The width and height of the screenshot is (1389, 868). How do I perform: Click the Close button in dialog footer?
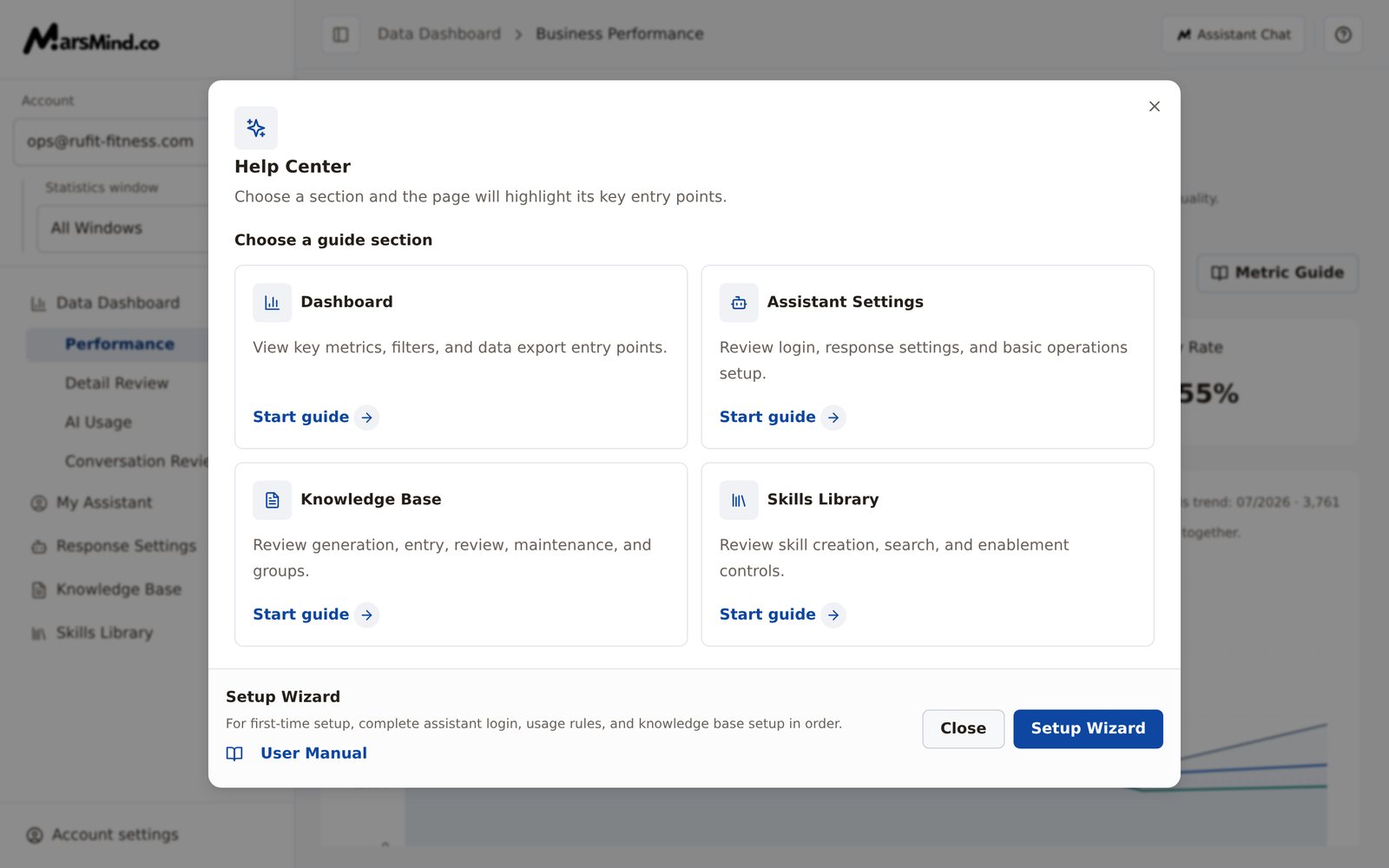tap(963, 729)
